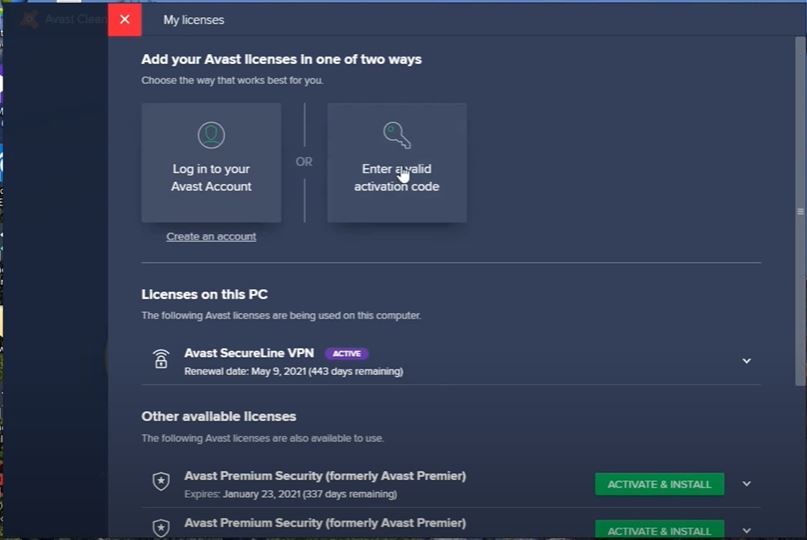Click shield icon of license expiring January 23, 2021

coord(161,481)
